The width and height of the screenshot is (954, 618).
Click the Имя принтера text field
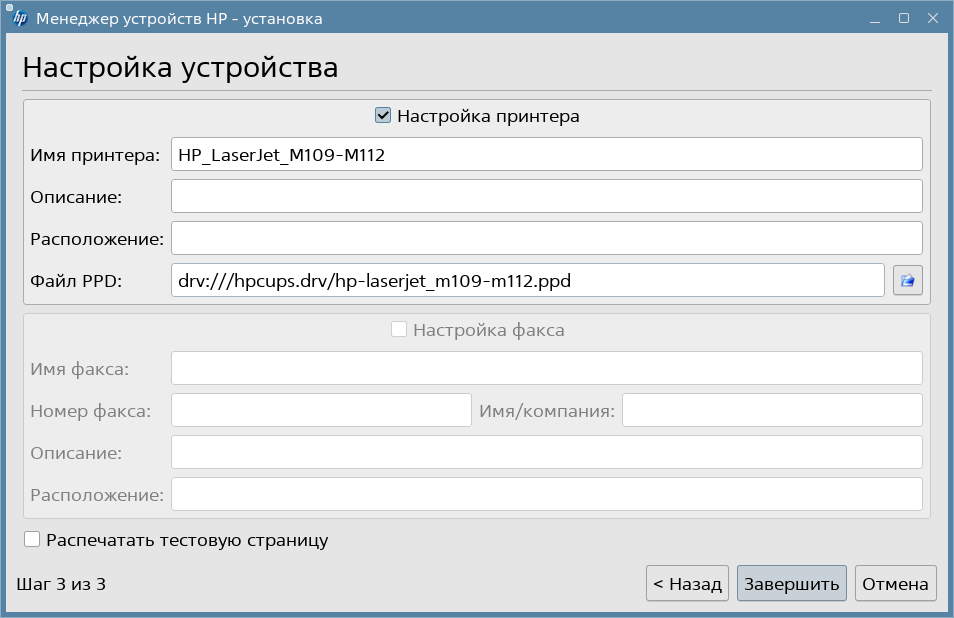click(x=546, y=155)
